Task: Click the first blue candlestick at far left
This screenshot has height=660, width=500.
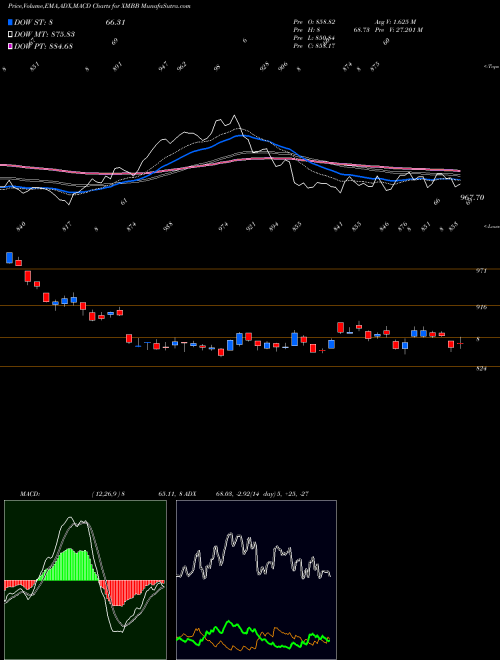Action: 9,258
